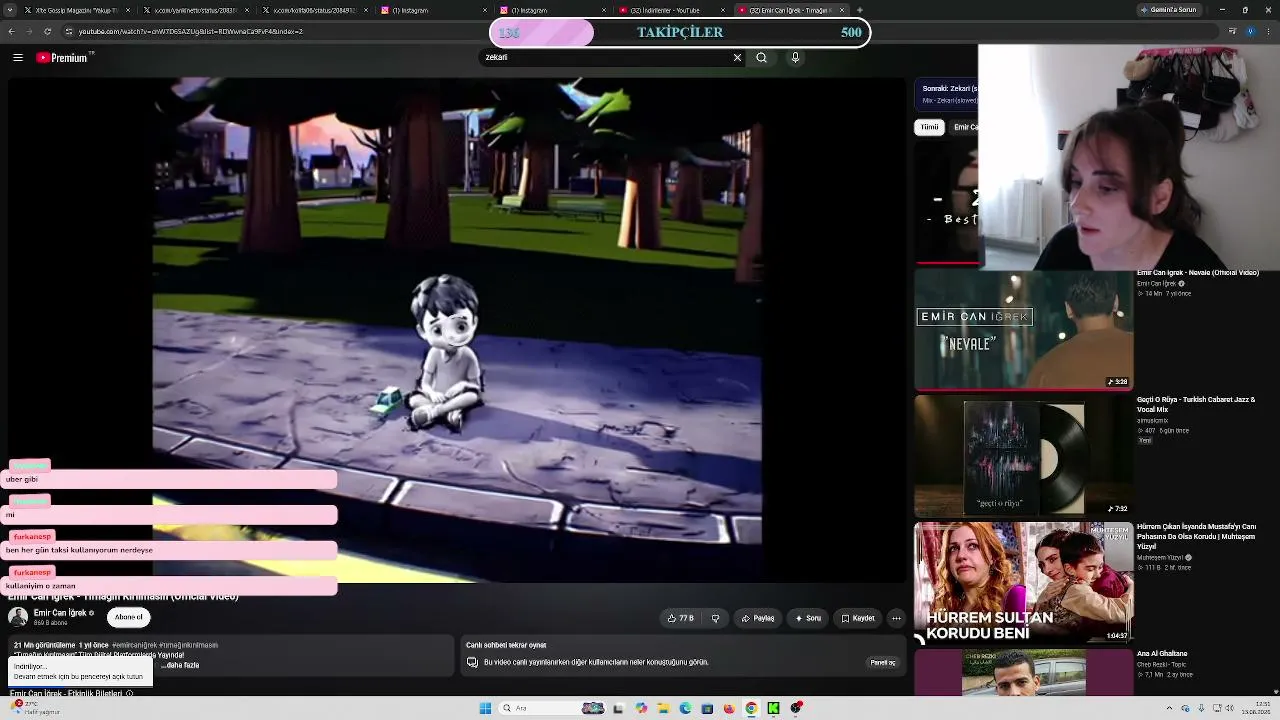This screenshot has height=720, width=1280.
Task: Open Microsoft Edge from taskbar
Action: (x=685, y=708)
